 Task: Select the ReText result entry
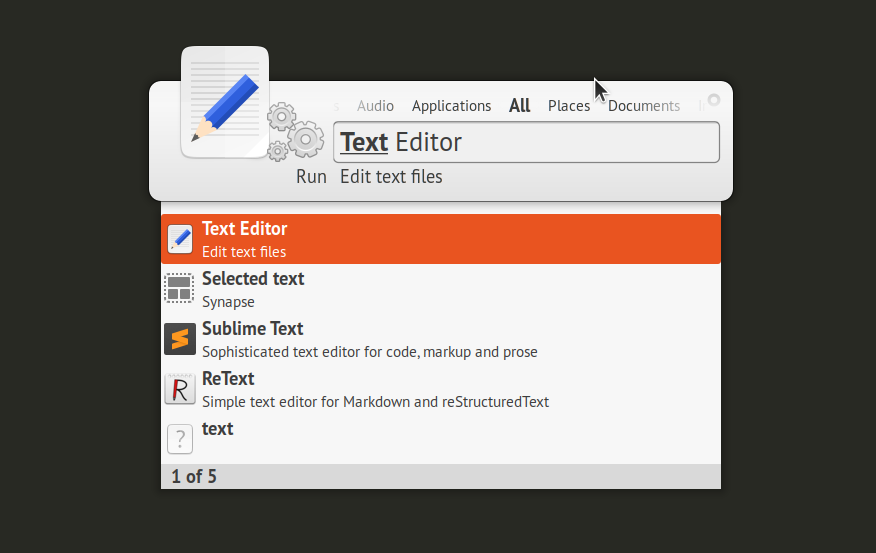tap(440, 389)
